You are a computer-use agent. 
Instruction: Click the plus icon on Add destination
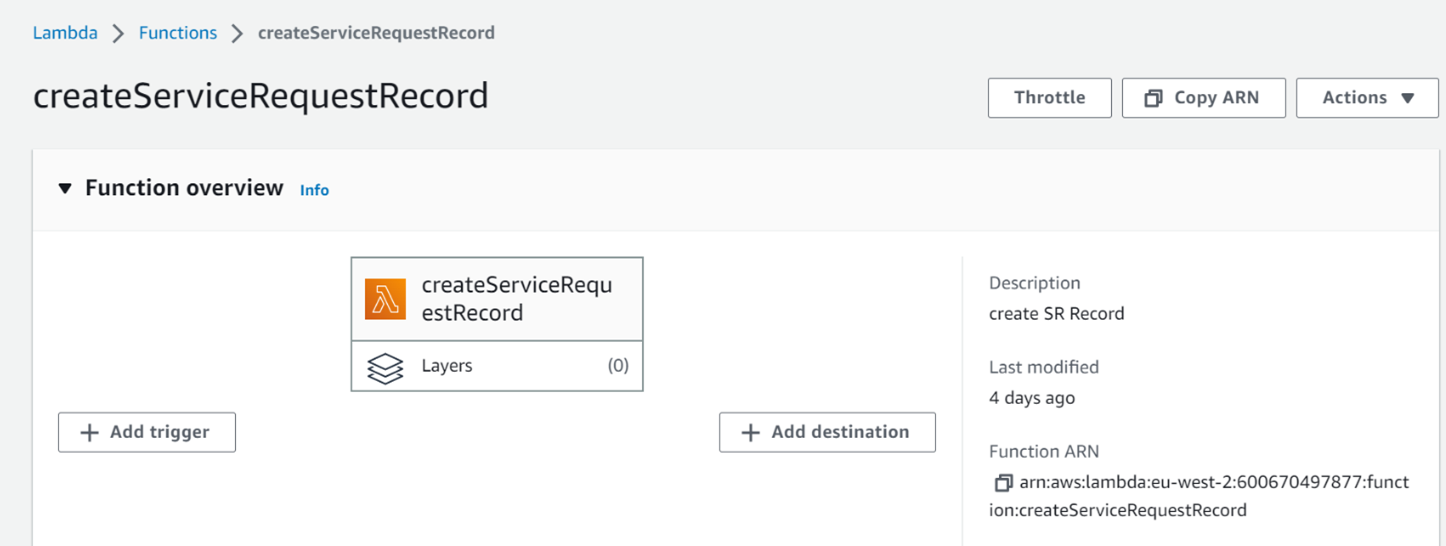pos(751,432)
